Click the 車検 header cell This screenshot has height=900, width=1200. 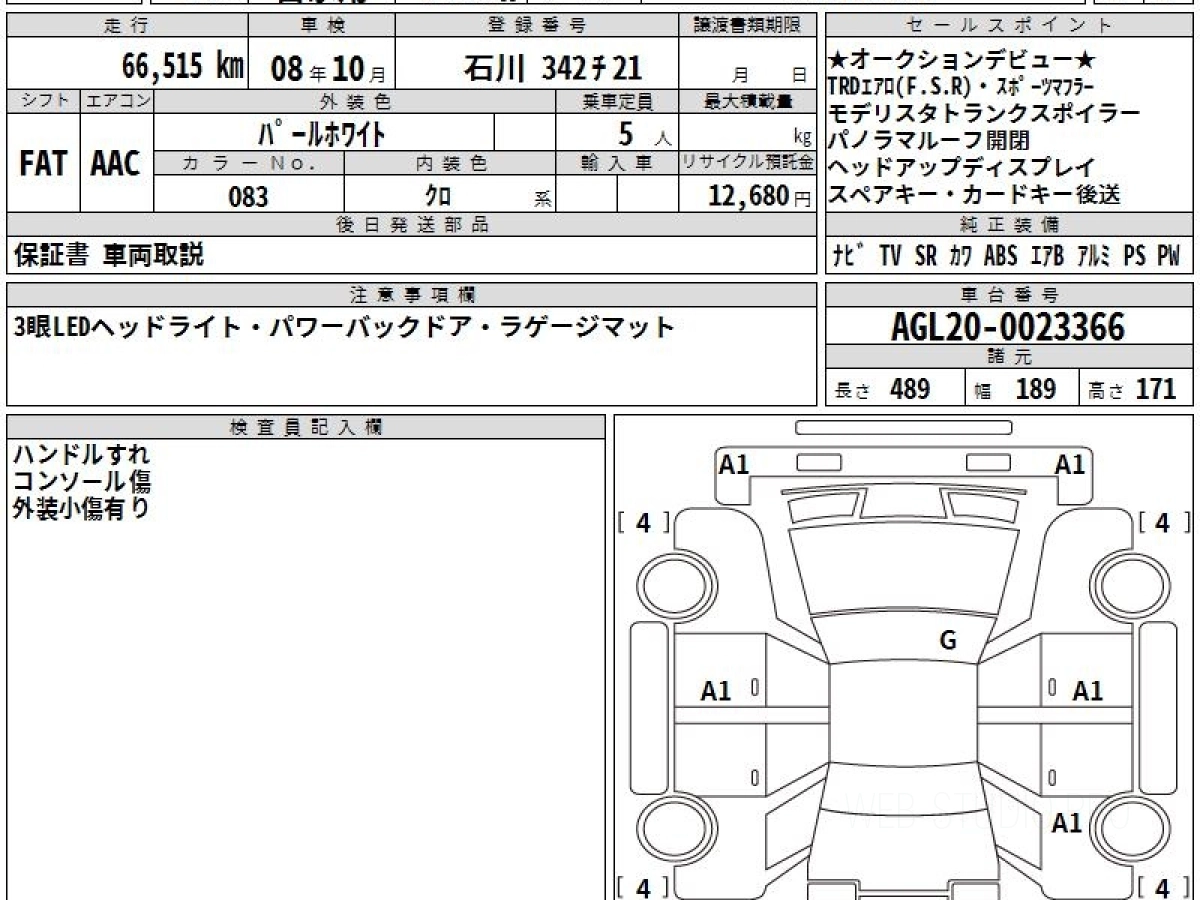(x=321, y=26)
